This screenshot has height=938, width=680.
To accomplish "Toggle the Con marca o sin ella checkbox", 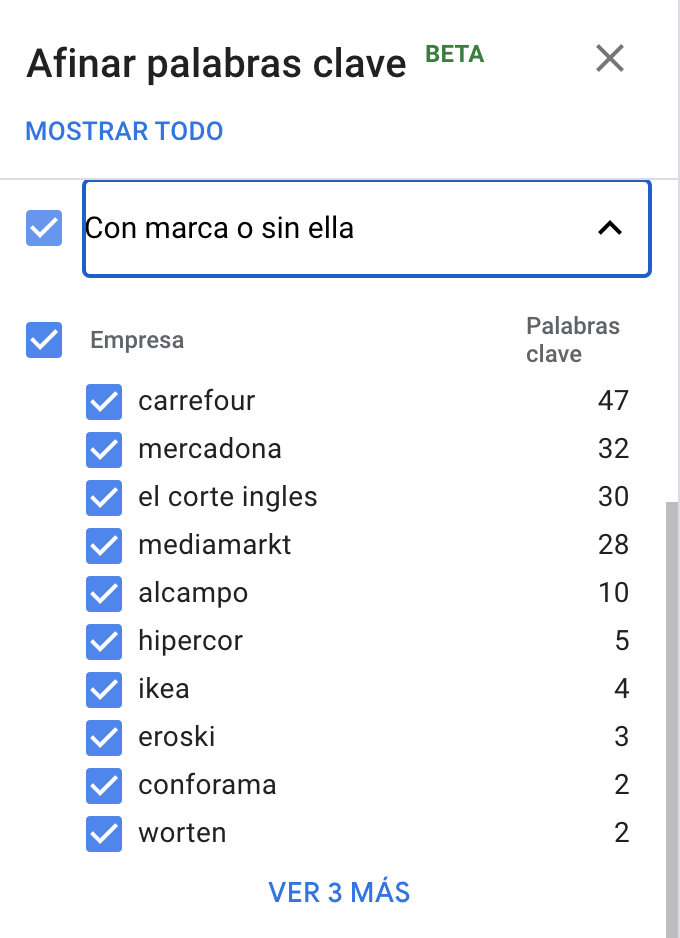I will 43,228.
